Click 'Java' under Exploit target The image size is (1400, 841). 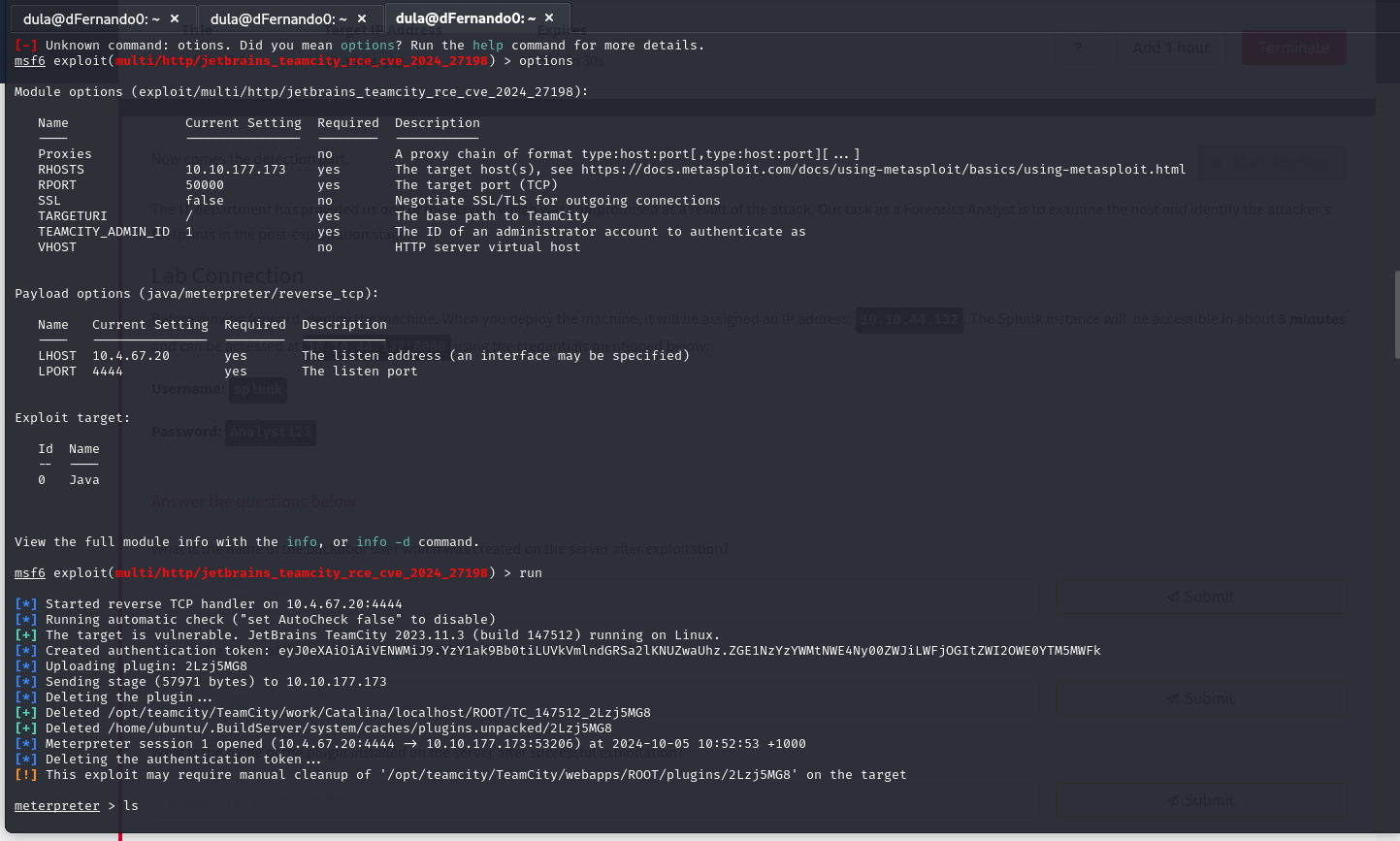point(84,480)
